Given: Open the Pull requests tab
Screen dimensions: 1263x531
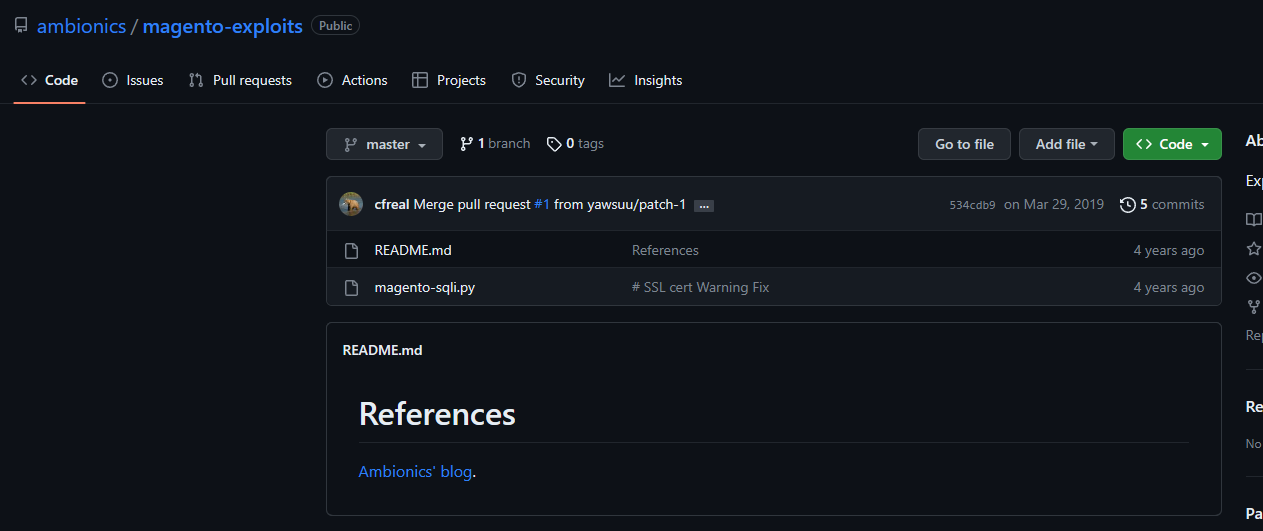Looking at the screenshot, I should [240, 80].
